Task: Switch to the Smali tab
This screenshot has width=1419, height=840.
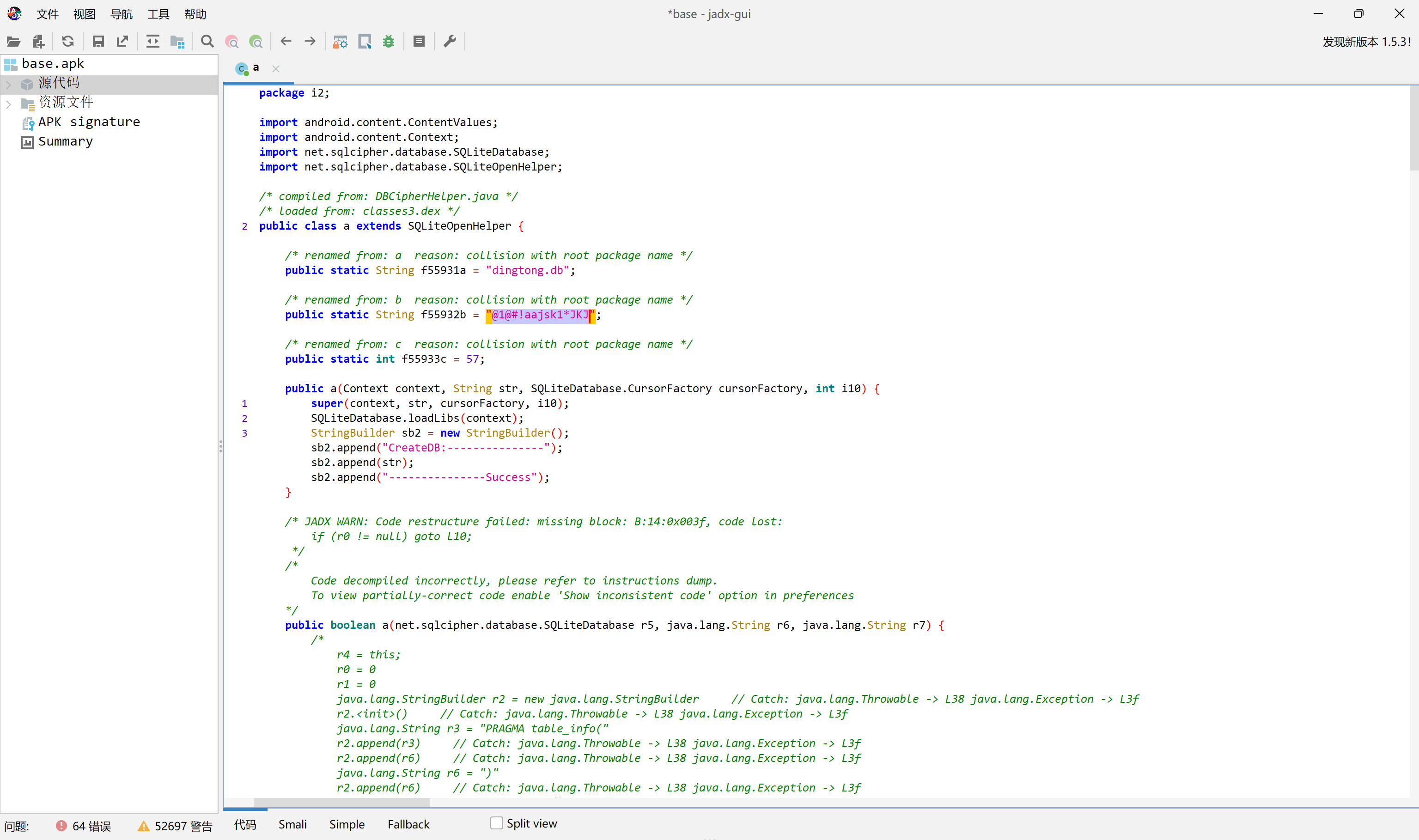Action: pos(292,824)
